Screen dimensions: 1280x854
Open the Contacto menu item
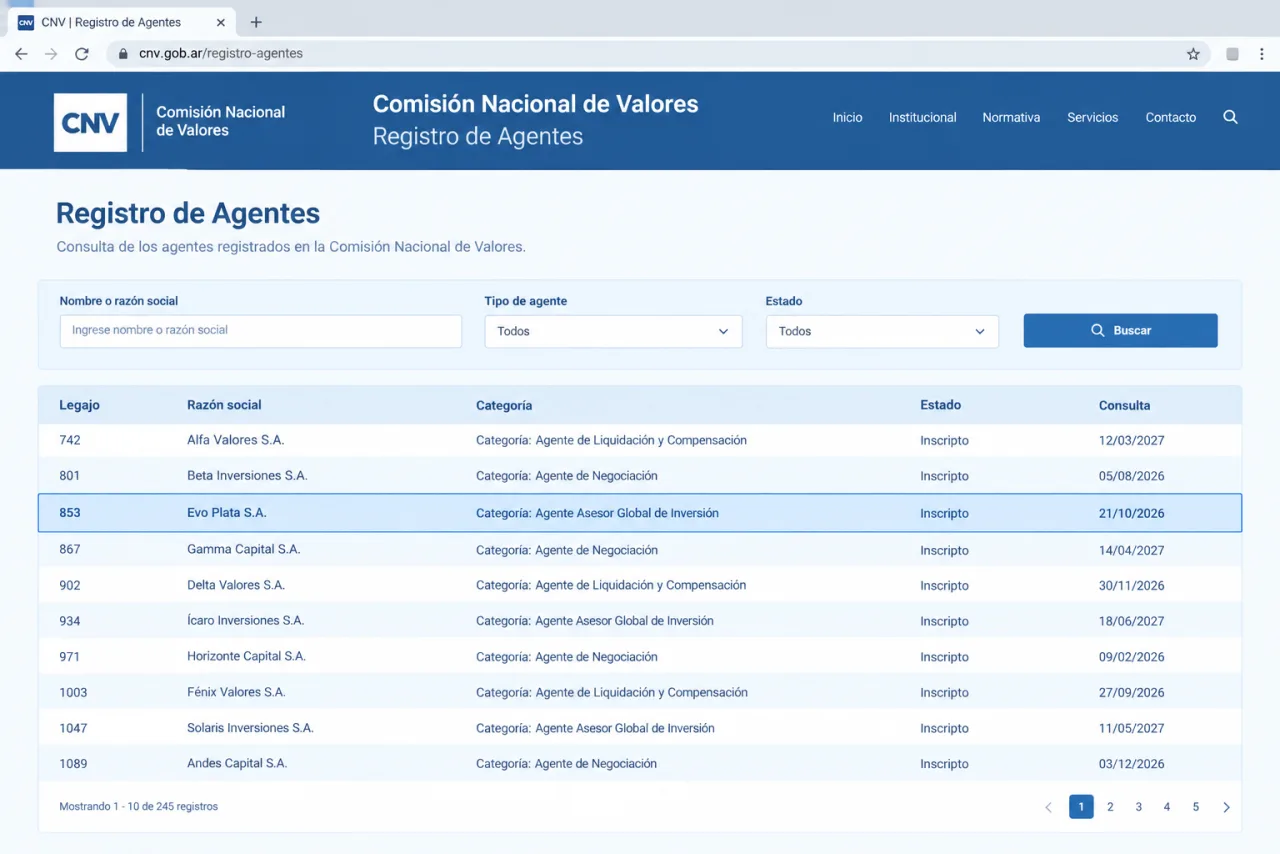point(1170,117)
